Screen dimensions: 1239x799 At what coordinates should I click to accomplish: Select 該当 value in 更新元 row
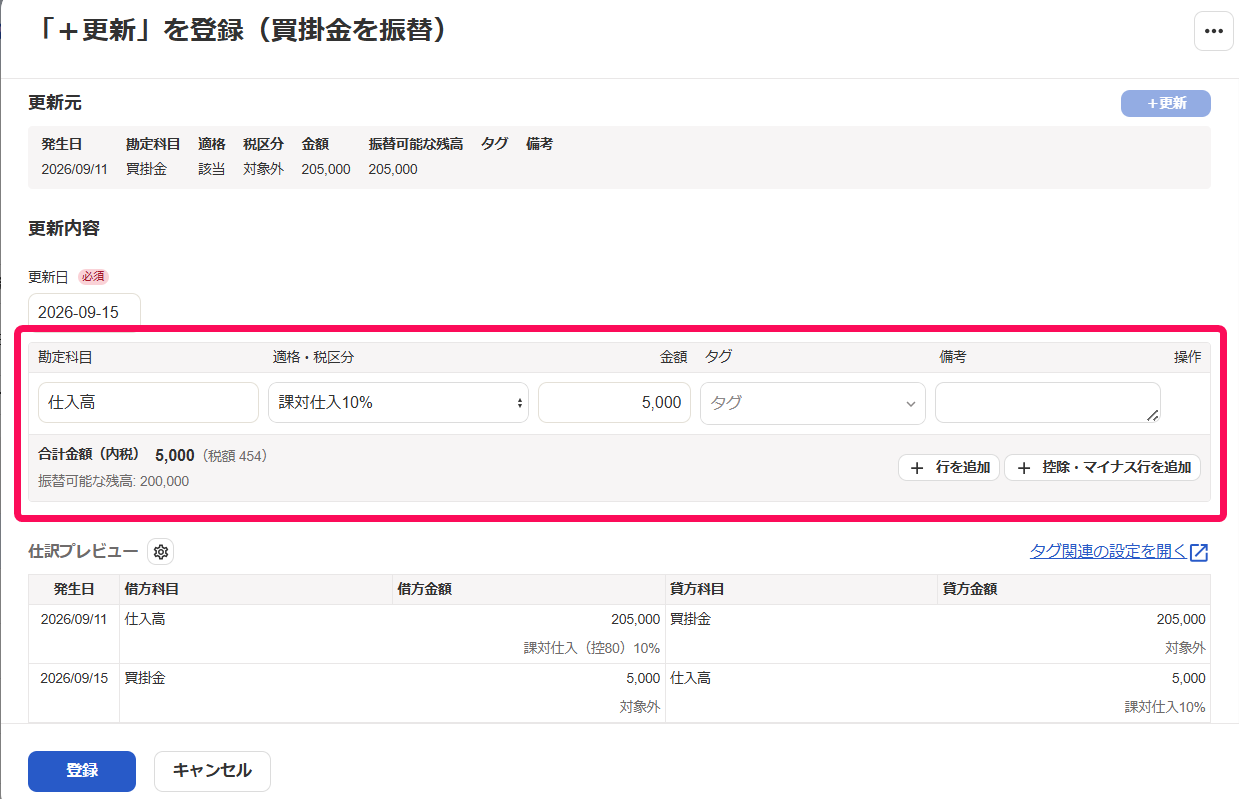pos(211,169)
